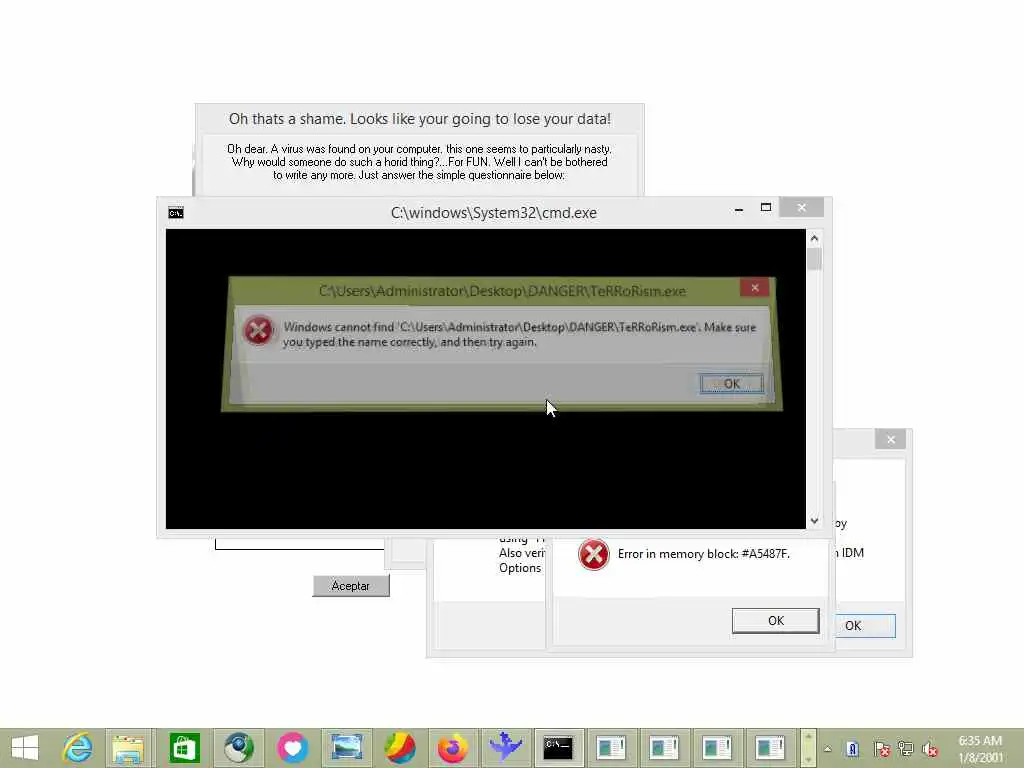Image resolution: width=1024 pixels, height=768 pixels.
Task: Click the cmd.exe title bar icon
Action: pos(176,213)
